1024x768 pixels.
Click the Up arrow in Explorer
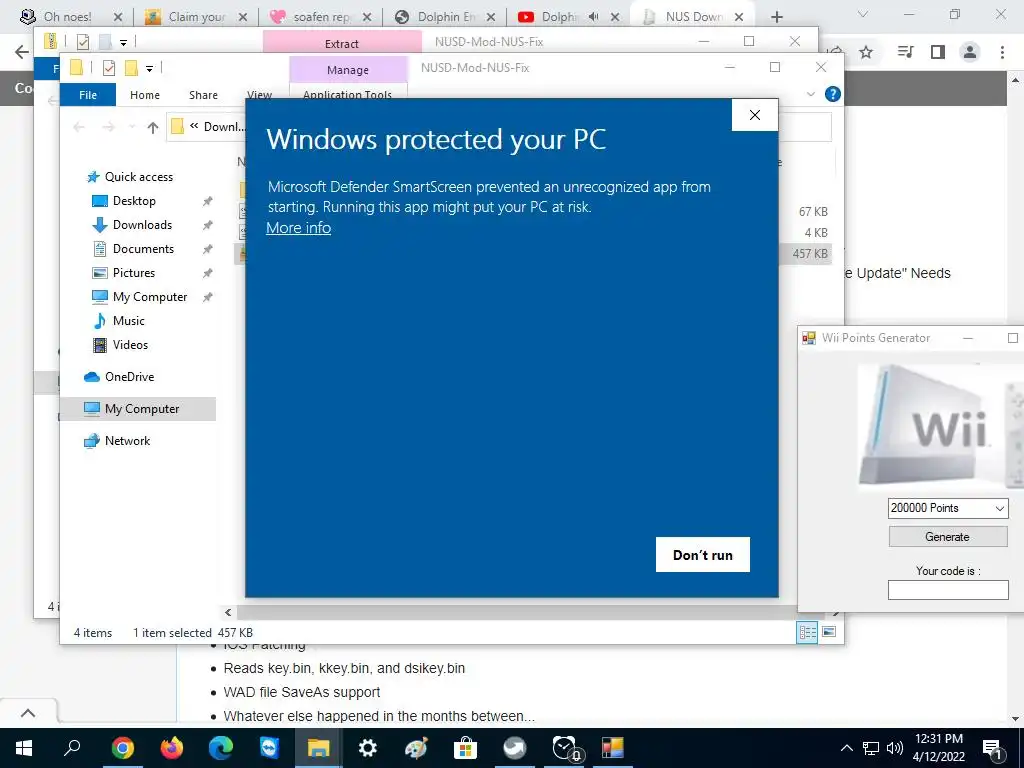point(153,127)
